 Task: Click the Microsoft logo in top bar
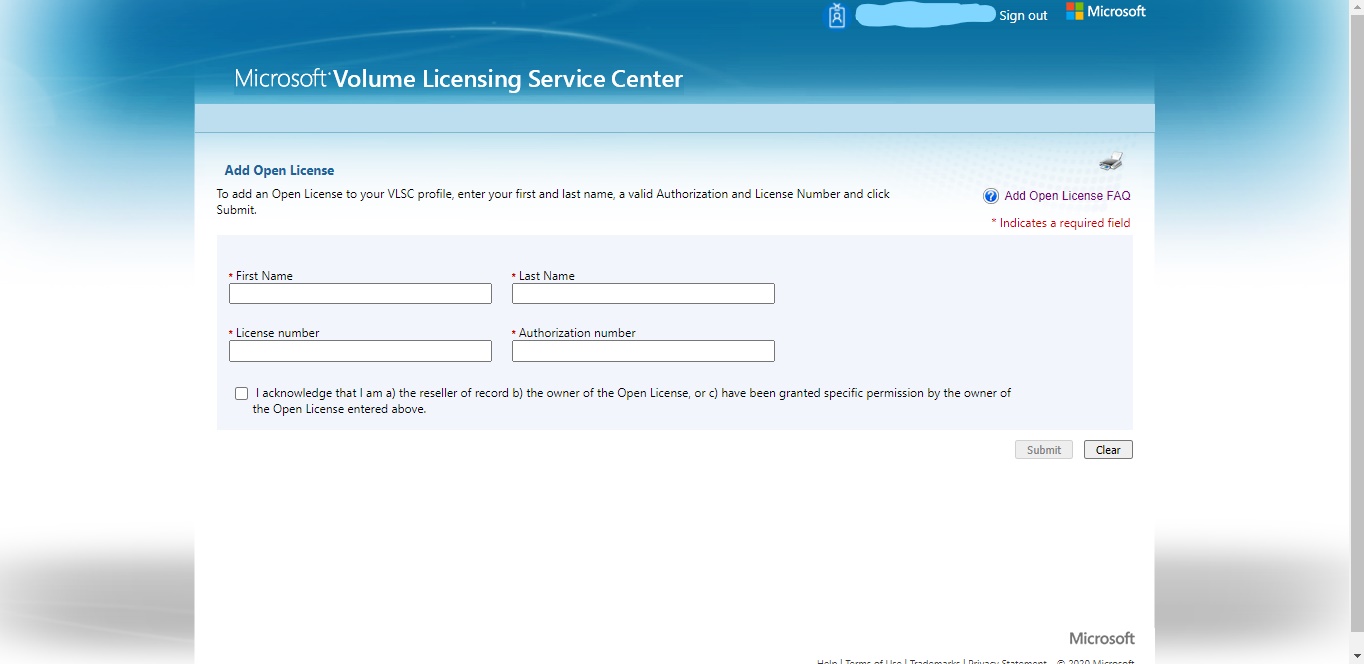[1106, 12]
